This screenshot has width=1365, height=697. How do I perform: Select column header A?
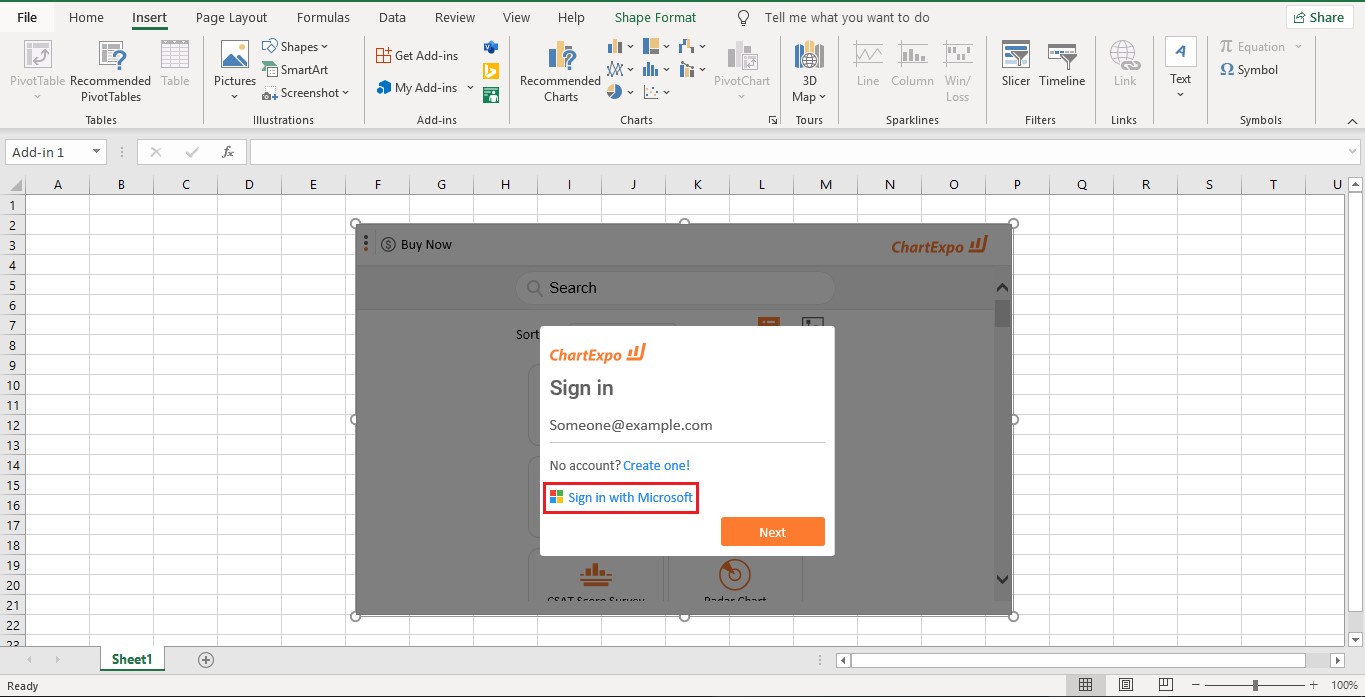point(57,184)
